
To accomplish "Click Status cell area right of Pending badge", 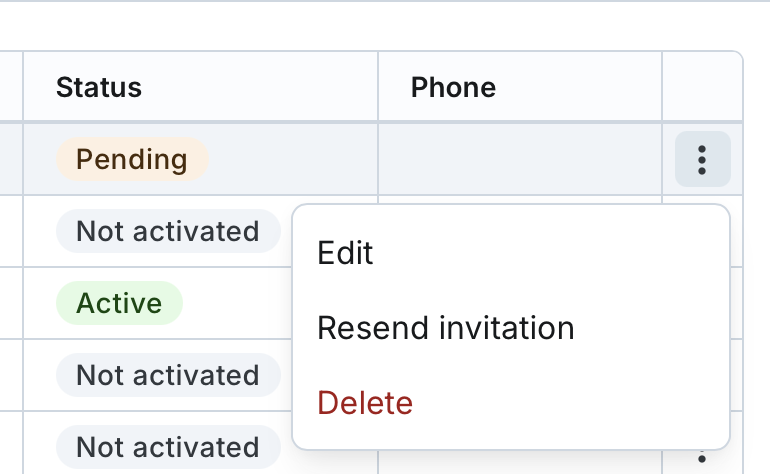I will pos(290,159).
